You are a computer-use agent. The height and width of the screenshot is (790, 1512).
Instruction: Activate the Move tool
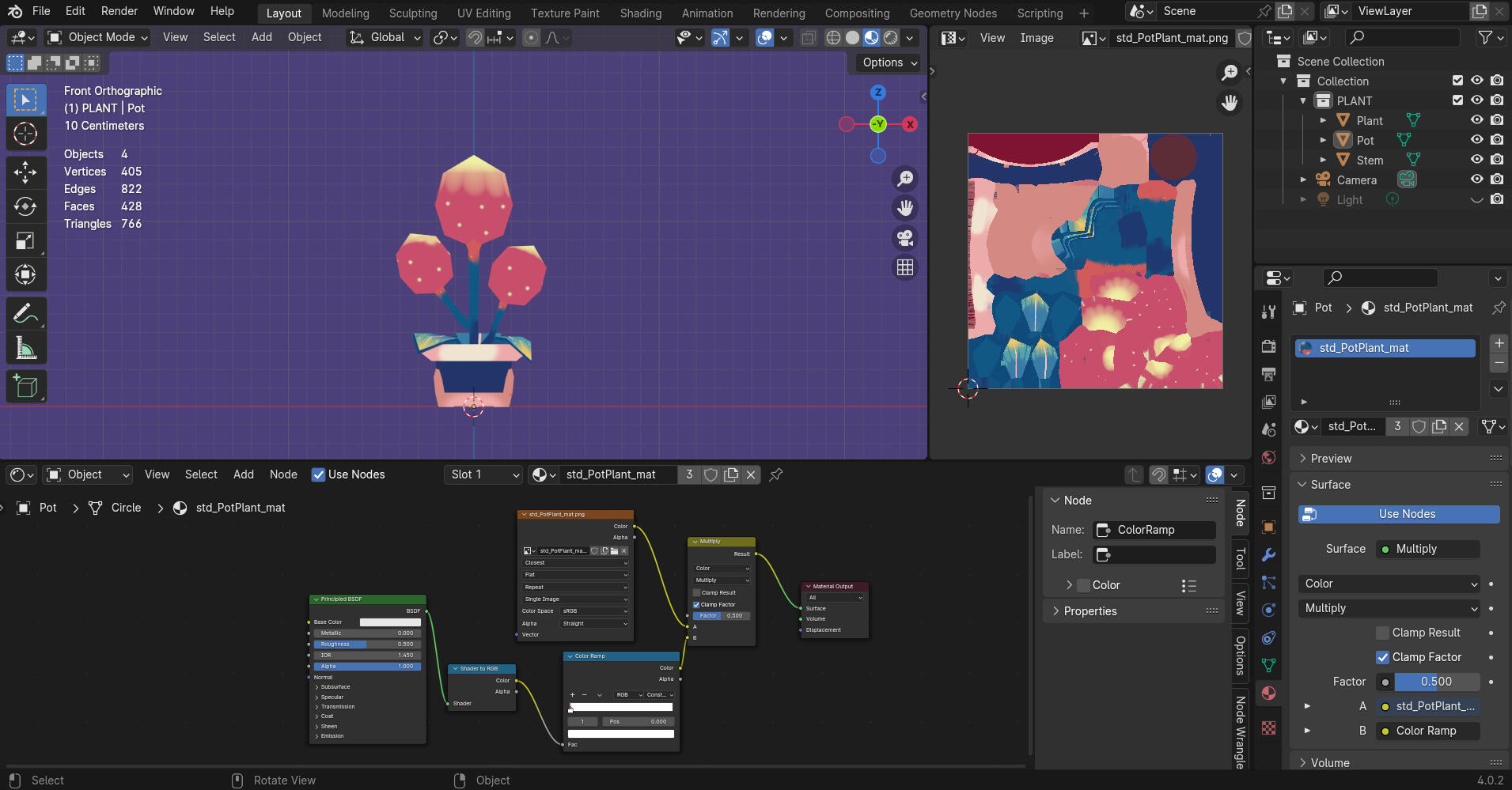[25, 172]
